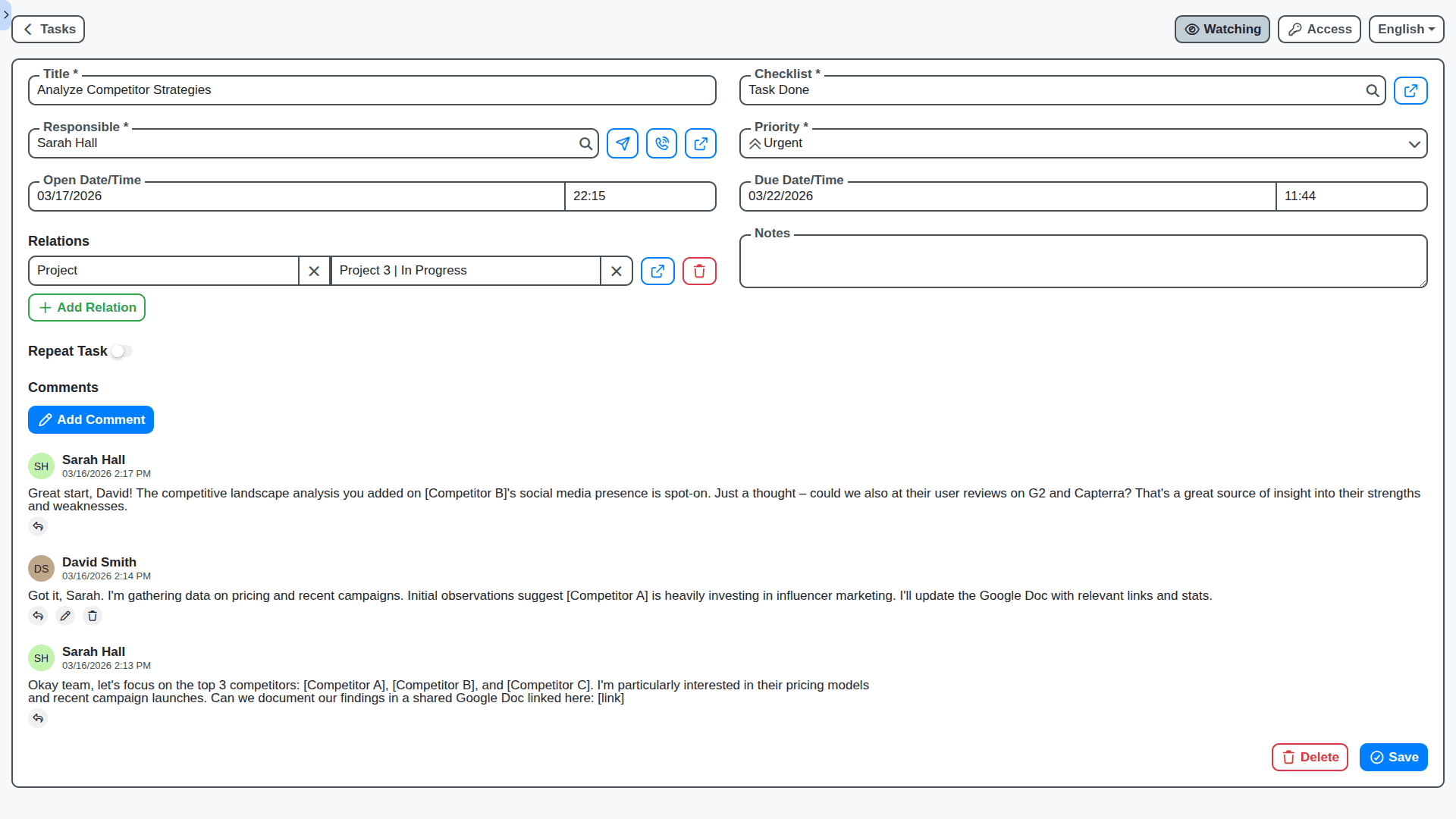
Task: Open the Task Done checklist externally
Action: [1410, 90]
